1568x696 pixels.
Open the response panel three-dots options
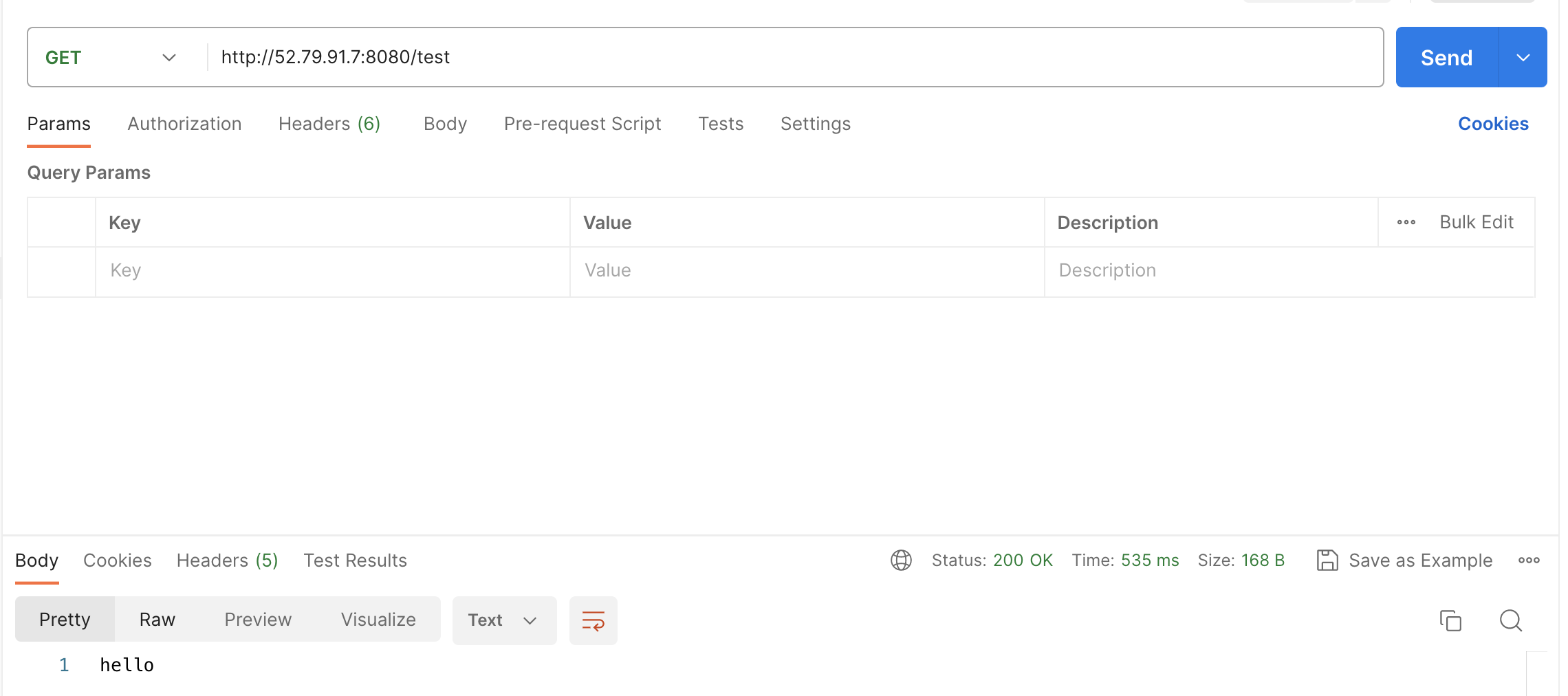(x=1529, y=561)
